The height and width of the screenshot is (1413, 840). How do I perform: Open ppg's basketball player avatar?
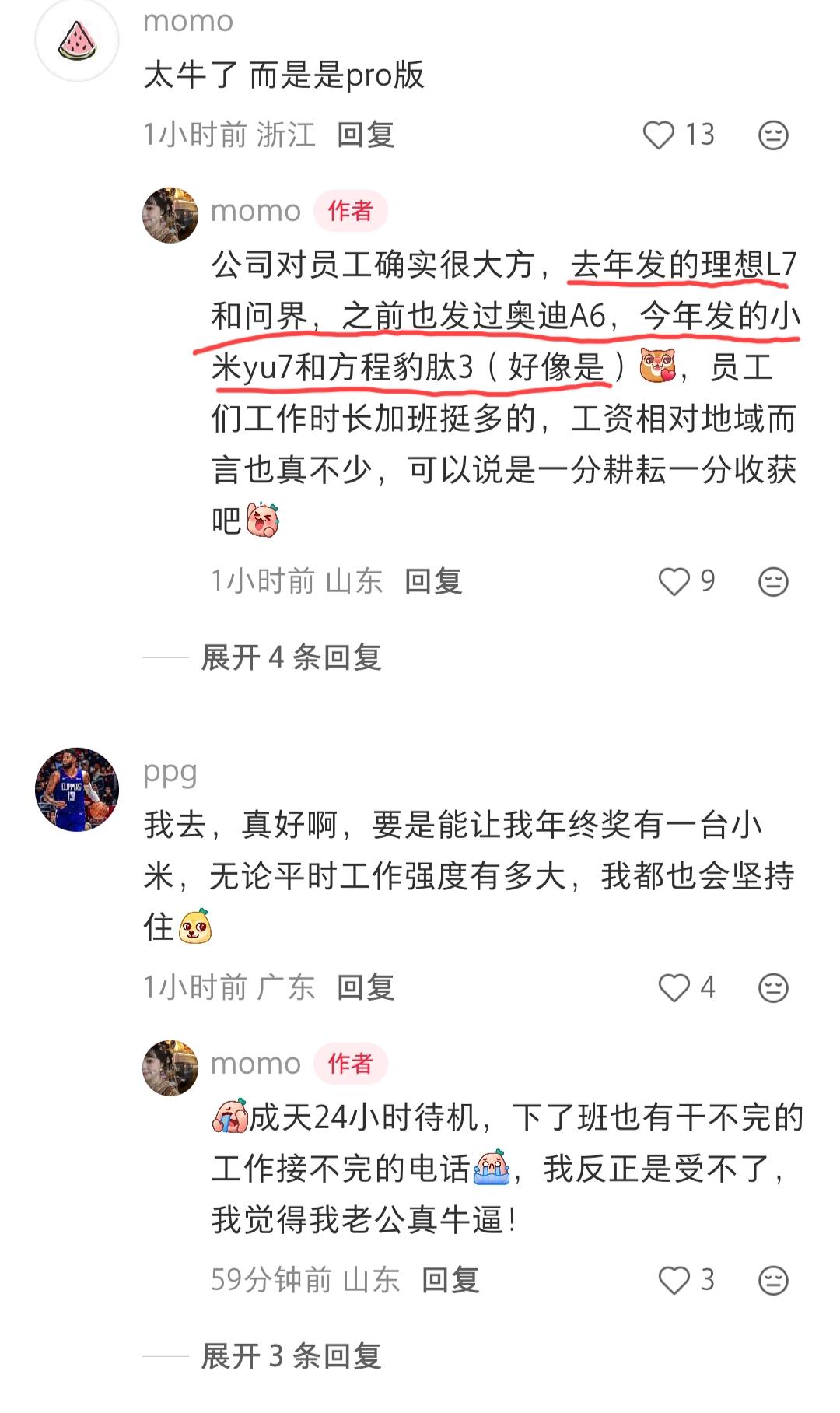[77, 790]
